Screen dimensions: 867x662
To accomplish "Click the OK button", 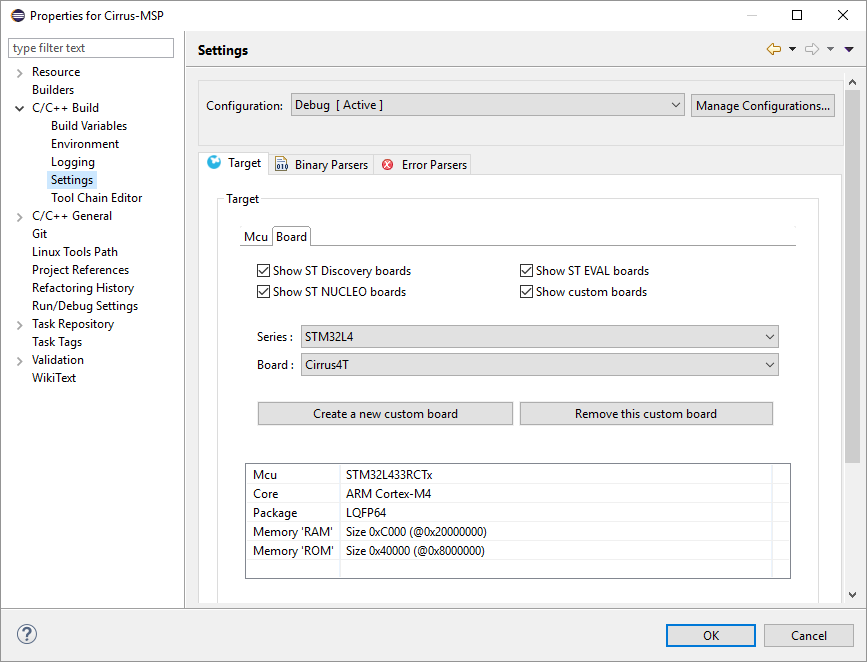I will [x=711, y=635].
